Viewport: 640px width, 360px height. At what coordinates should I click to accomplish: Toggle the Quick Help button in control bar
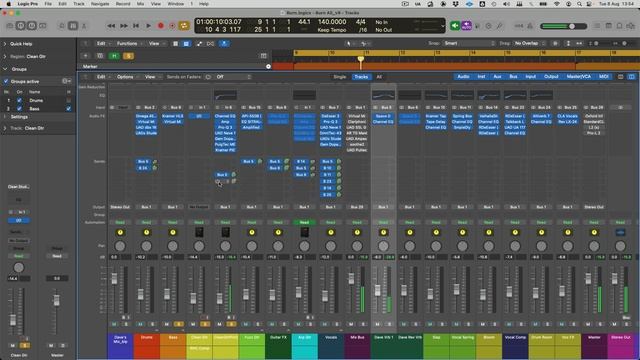[x=32, y=26]
